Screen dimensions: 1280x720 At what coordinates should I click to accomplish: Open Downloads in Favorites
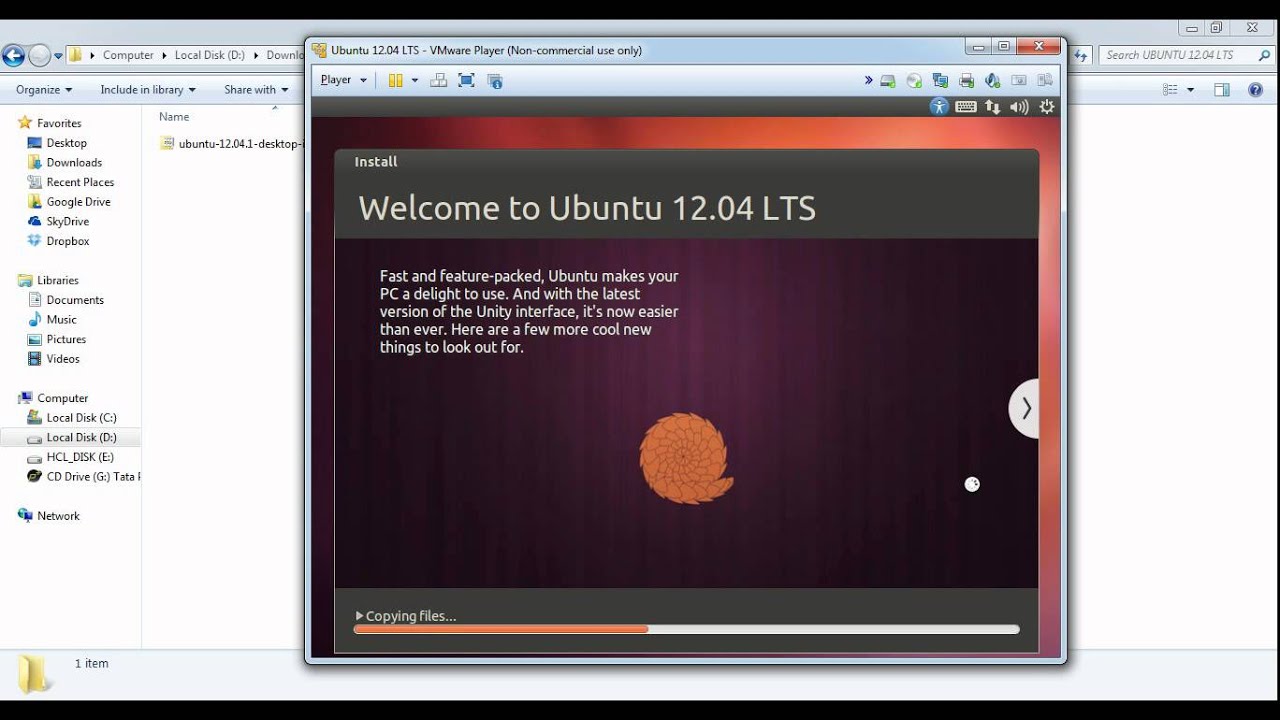74,162
